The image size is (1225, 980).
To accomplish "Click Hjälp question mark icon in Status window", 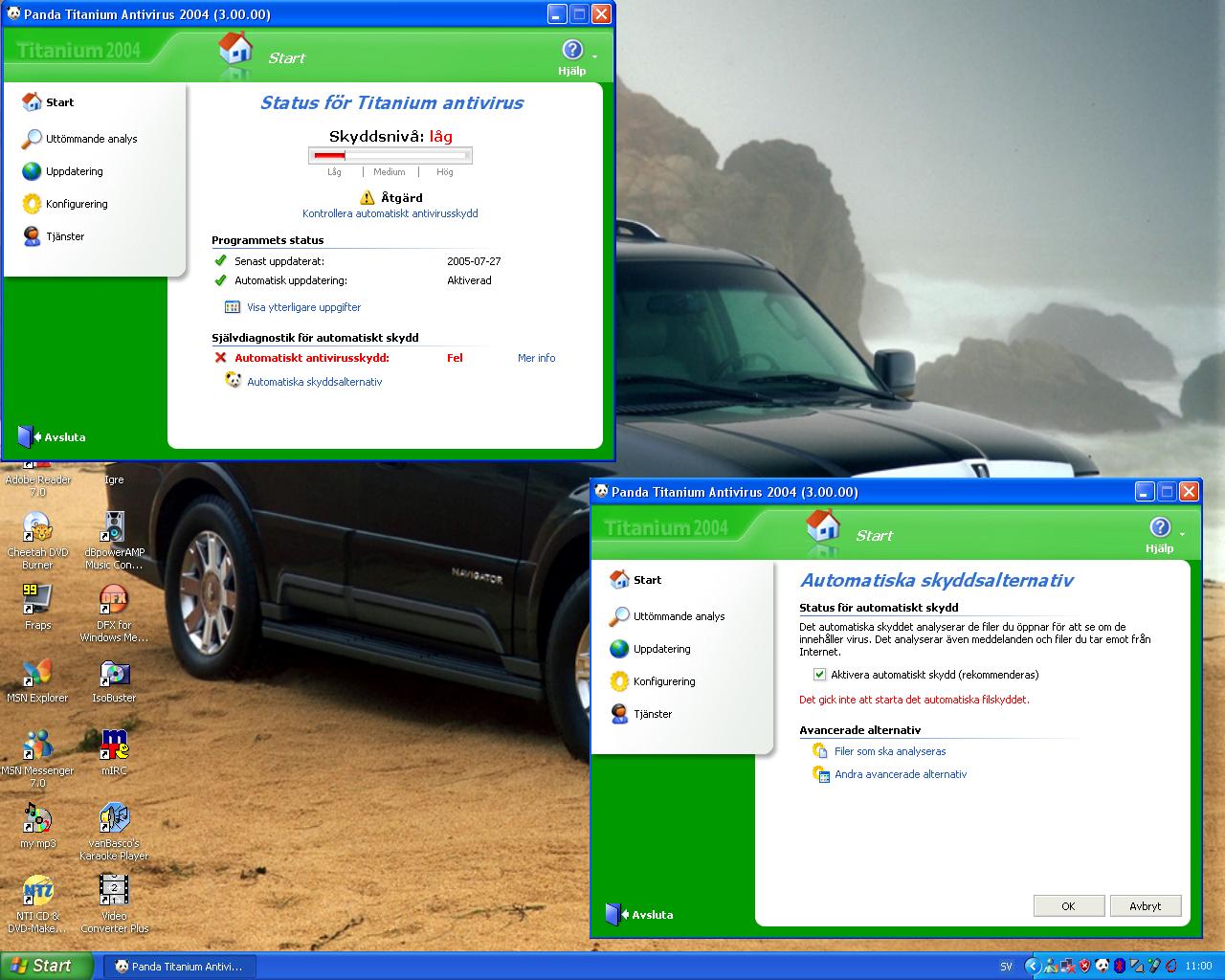I will (x=572, y=50).
